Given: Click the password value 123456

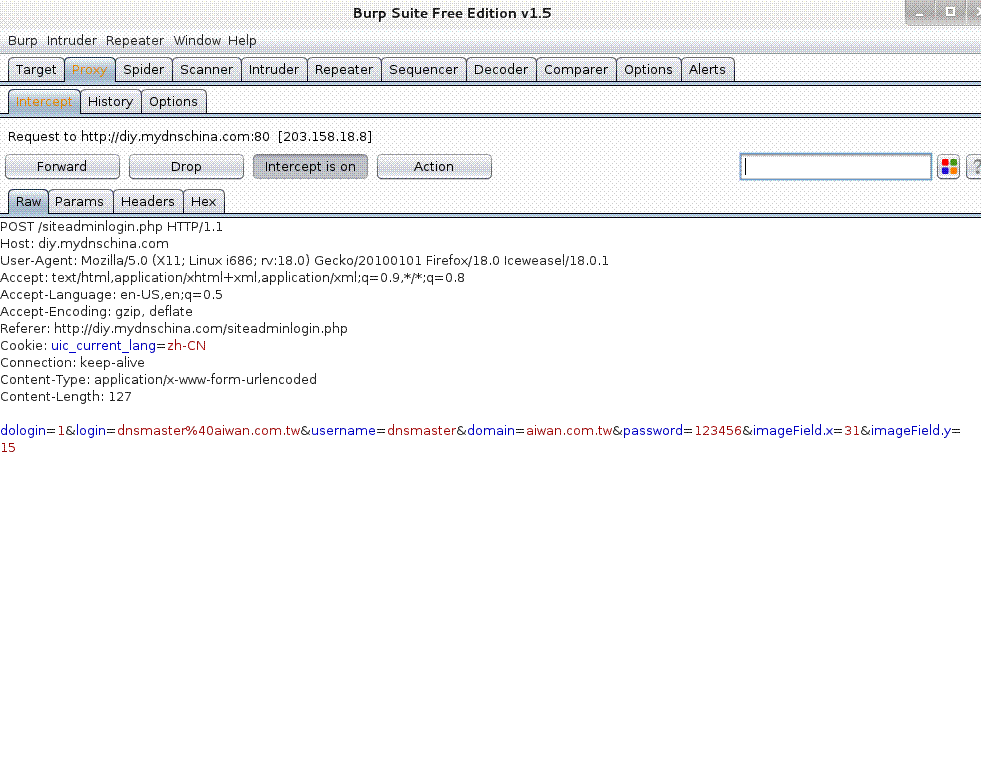Looking at the screenshot, I should tap(718, 430).
